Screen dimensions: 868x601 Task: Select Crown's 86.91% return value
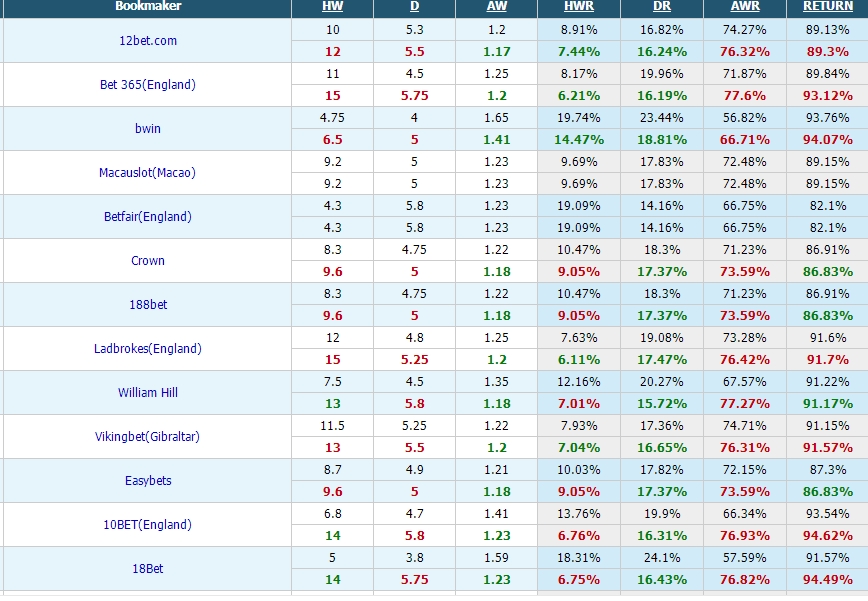pos(828,250)
